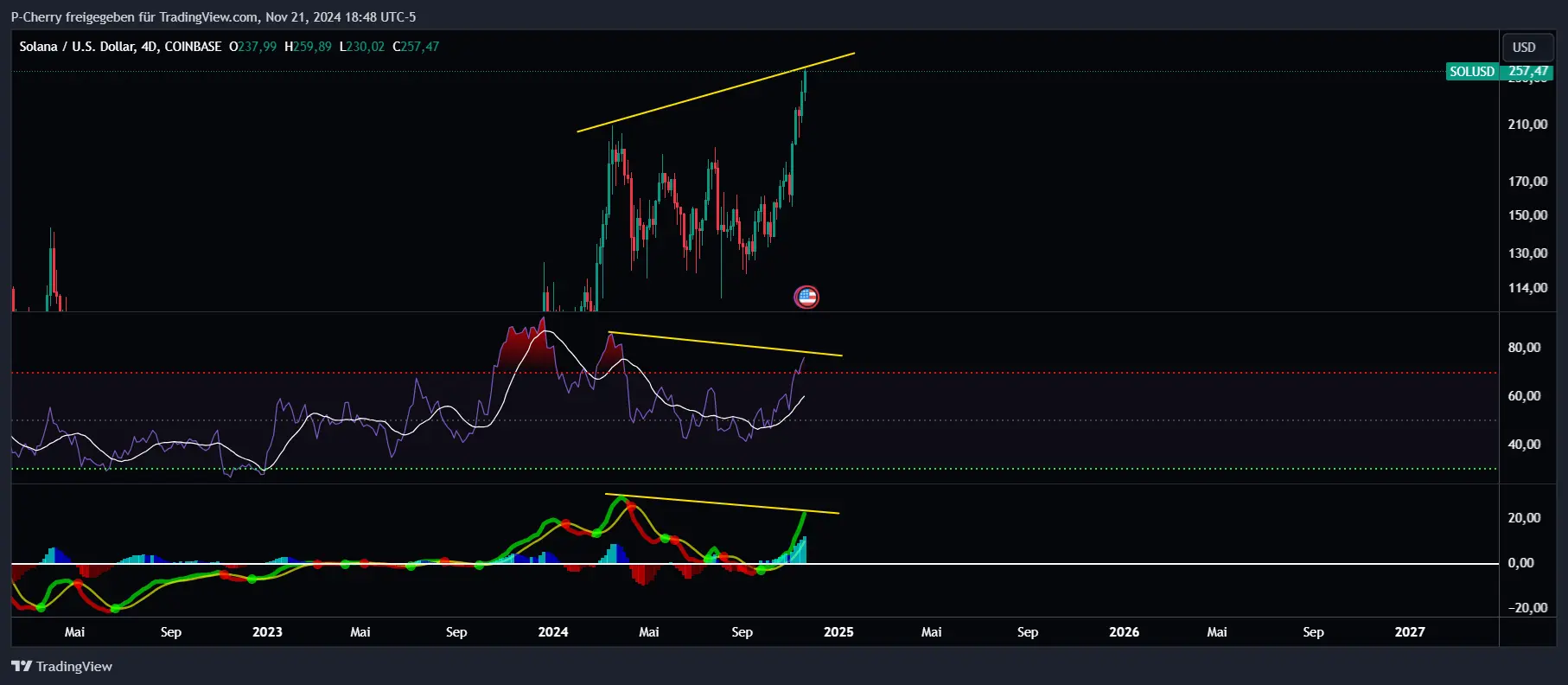Click the 2023 time axis label
1568x685 pixels.
click(x=267, y=632)
